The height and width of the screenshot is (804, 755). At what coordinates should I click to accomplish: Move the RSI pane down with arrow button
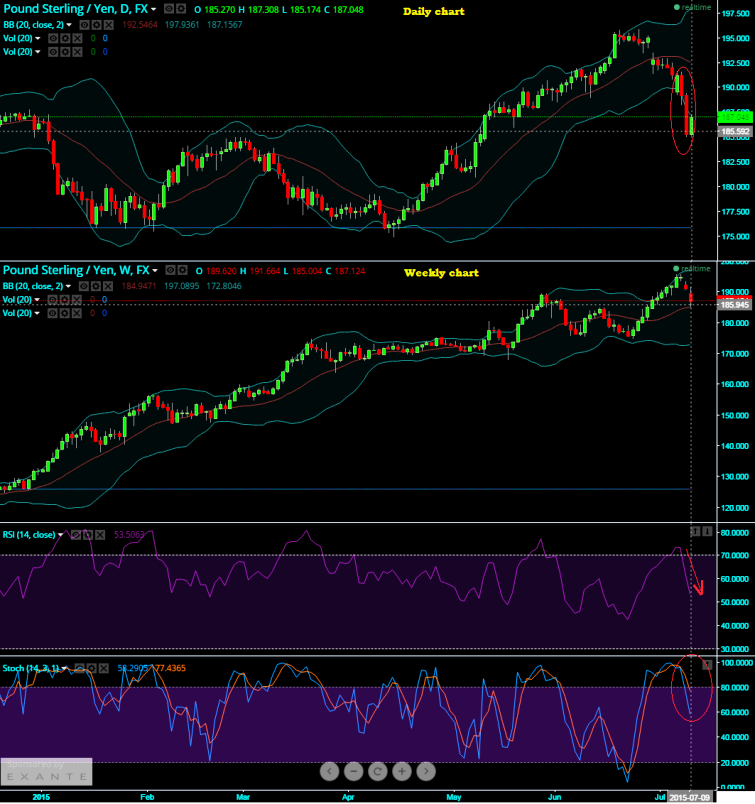[707, 532]
